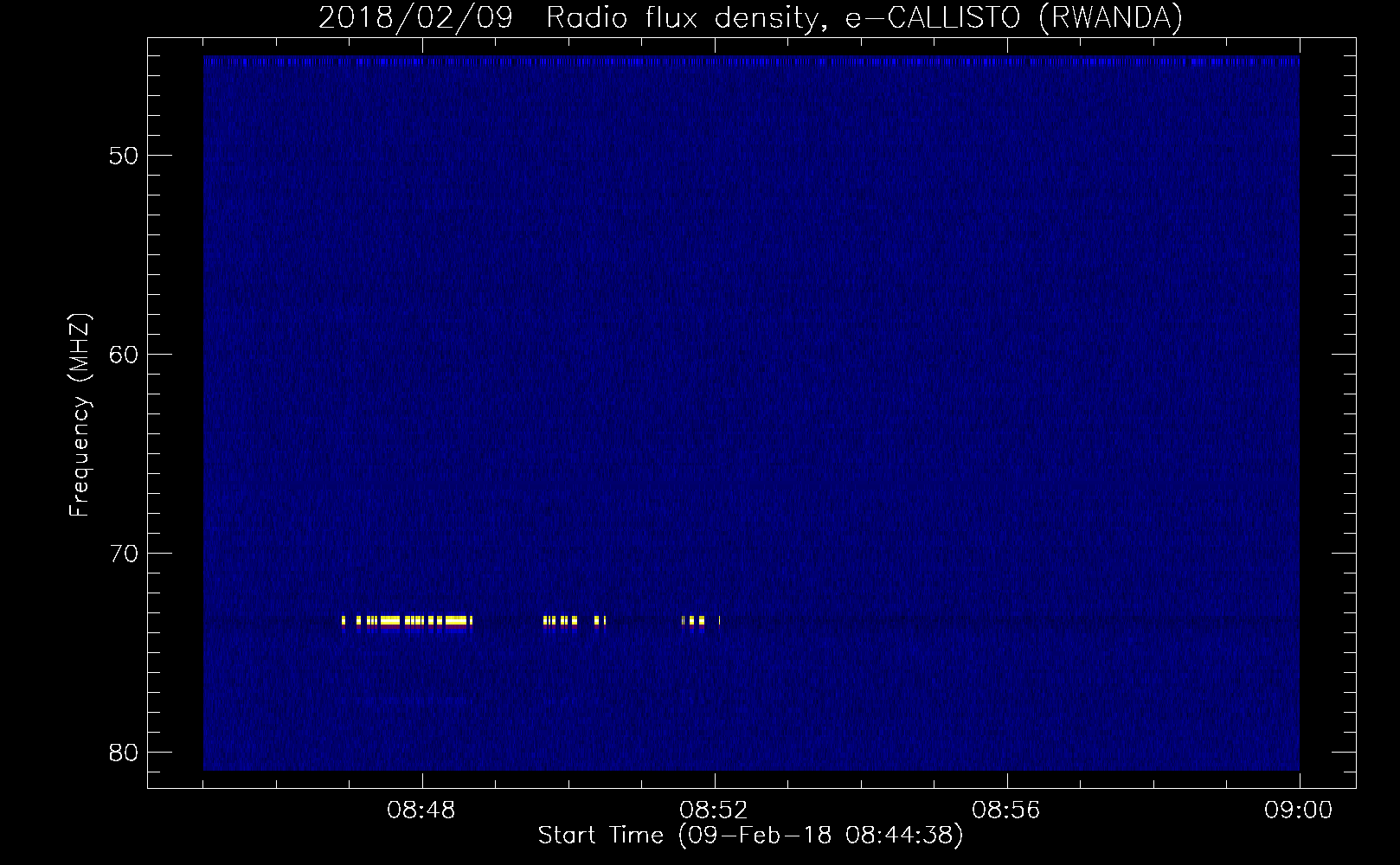Click the 'Start Time (09-Feb-18 08:44:38)' axis label
Viewport: 1400px width, 865px height.
click(x=750, y=836)
